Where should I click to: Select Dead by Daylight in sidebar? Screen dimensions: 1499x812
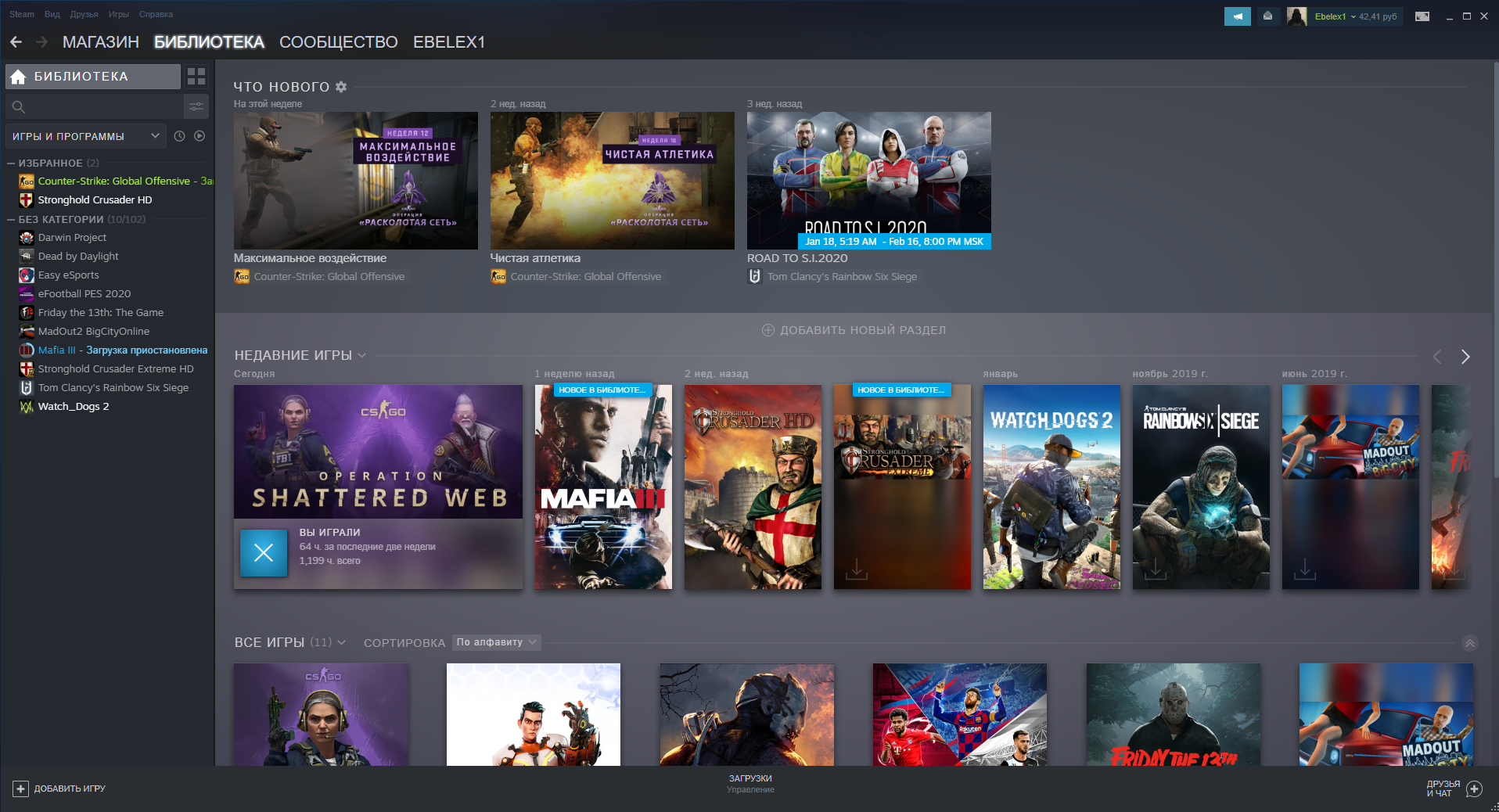[78, 256]
